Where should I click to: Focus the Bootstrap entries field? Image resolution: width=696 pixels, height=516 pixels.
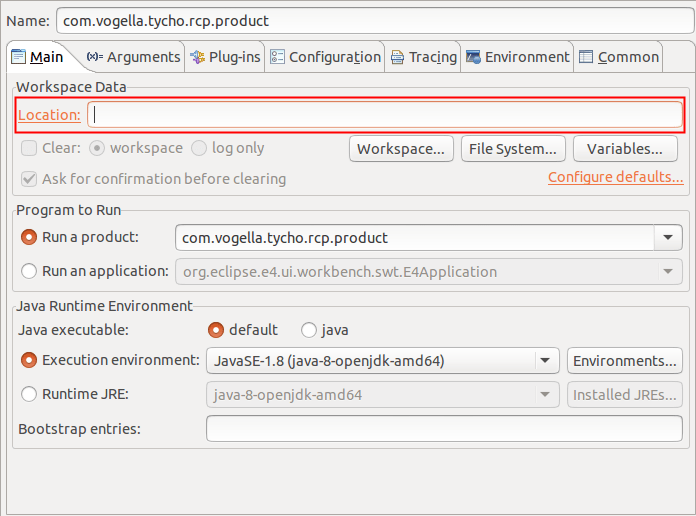[x=444, y=429]
